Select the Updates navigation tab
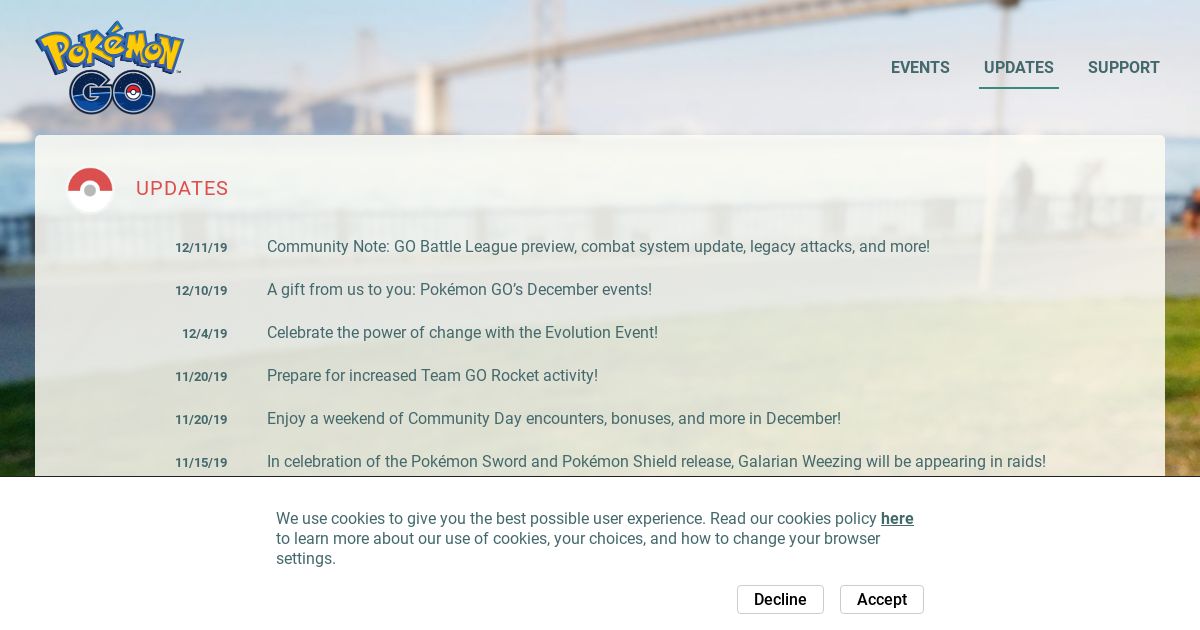The height and width of the screenshot is (630, 1200). pos(1019,67)
